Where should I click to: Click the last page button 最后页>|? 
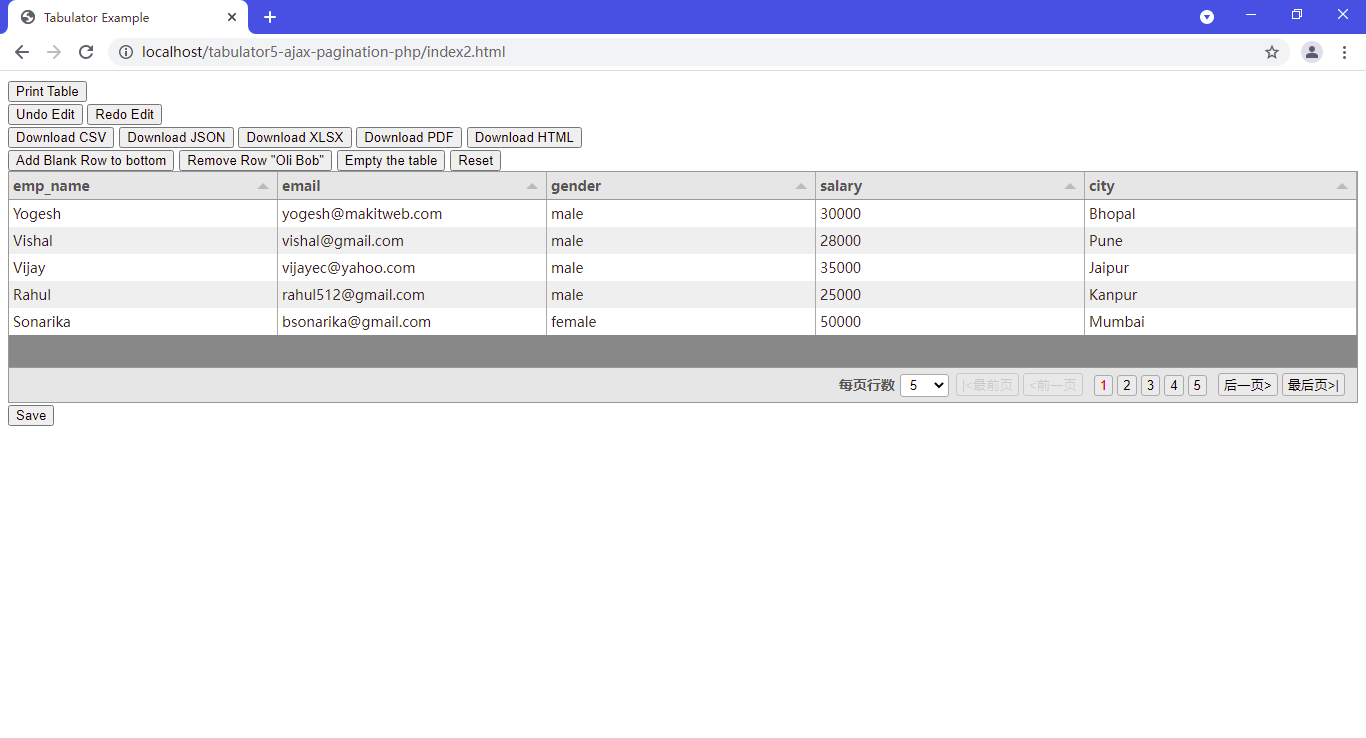[1313, 385]
